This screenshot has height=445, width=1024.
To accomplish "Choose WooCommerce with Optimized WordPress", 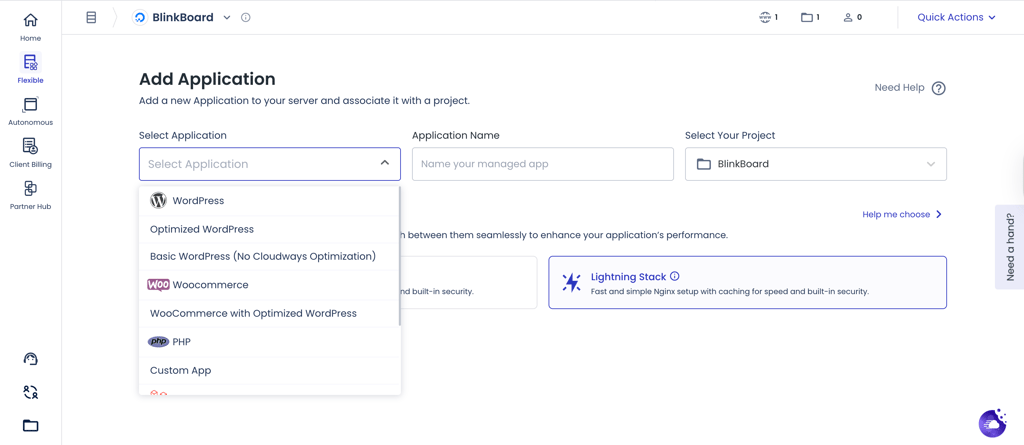I will [x=269, y=314].
